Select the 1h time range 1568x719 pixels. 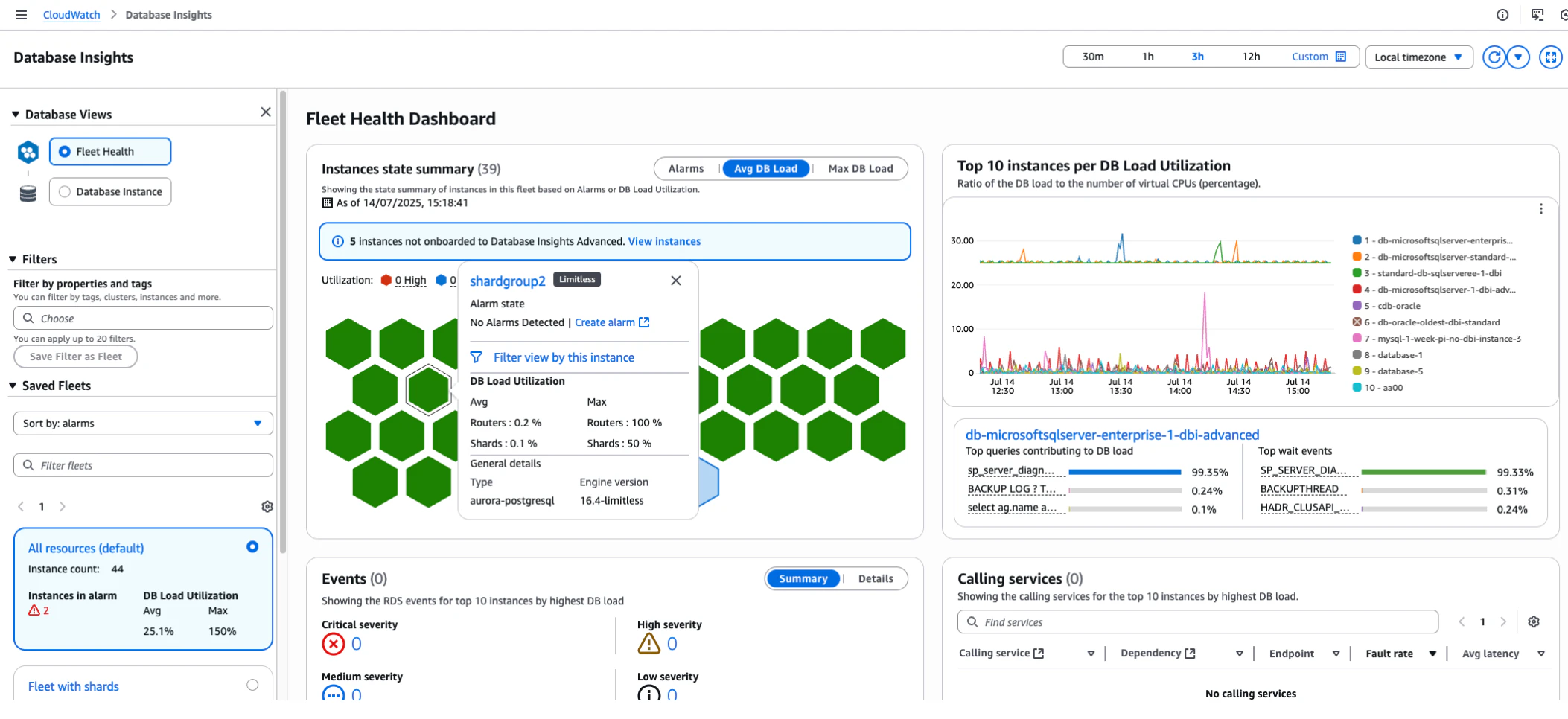1148,57
